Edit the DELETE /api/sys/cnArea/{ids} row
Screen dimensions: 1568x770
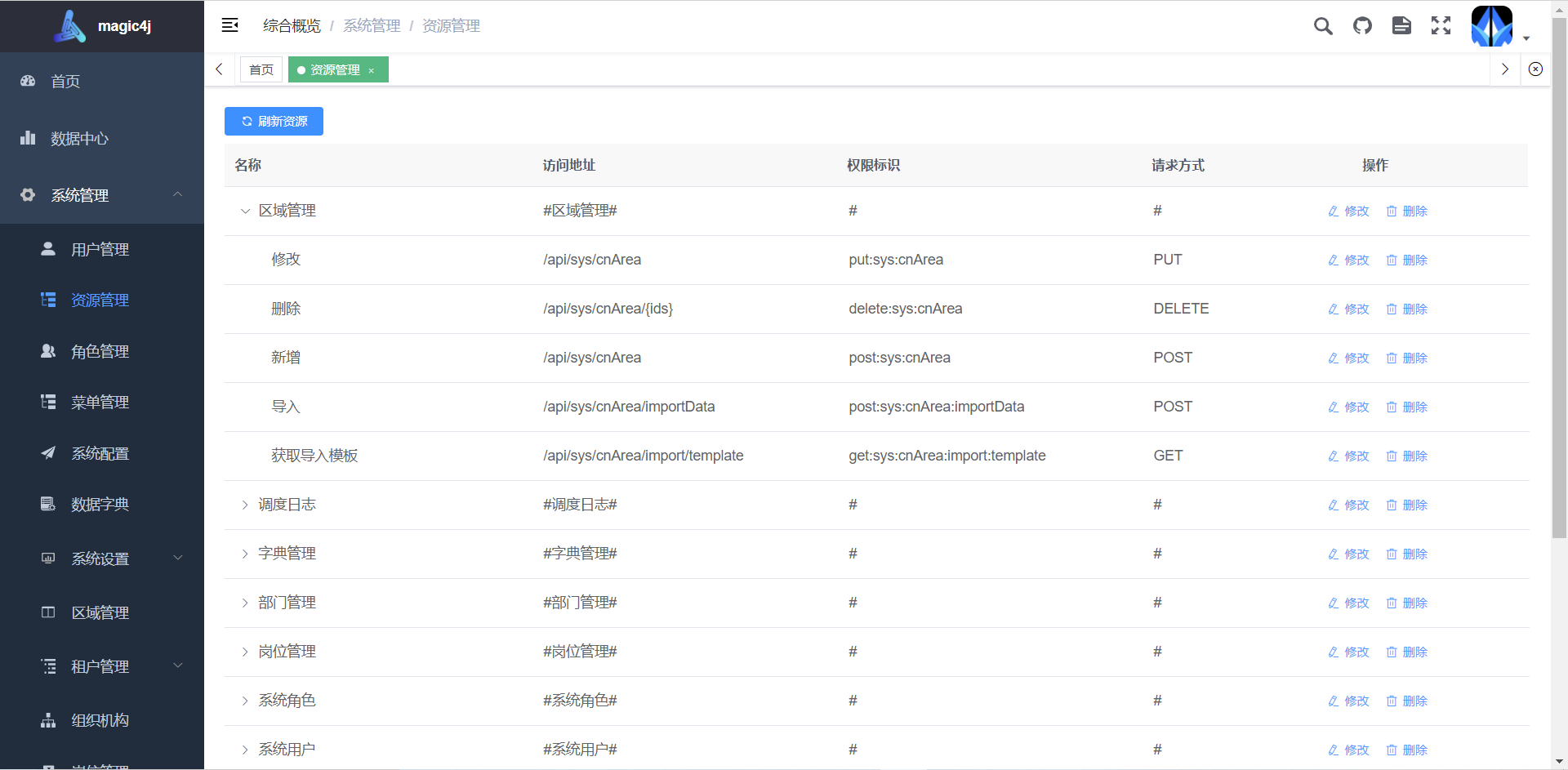(x=1348, y=309)
